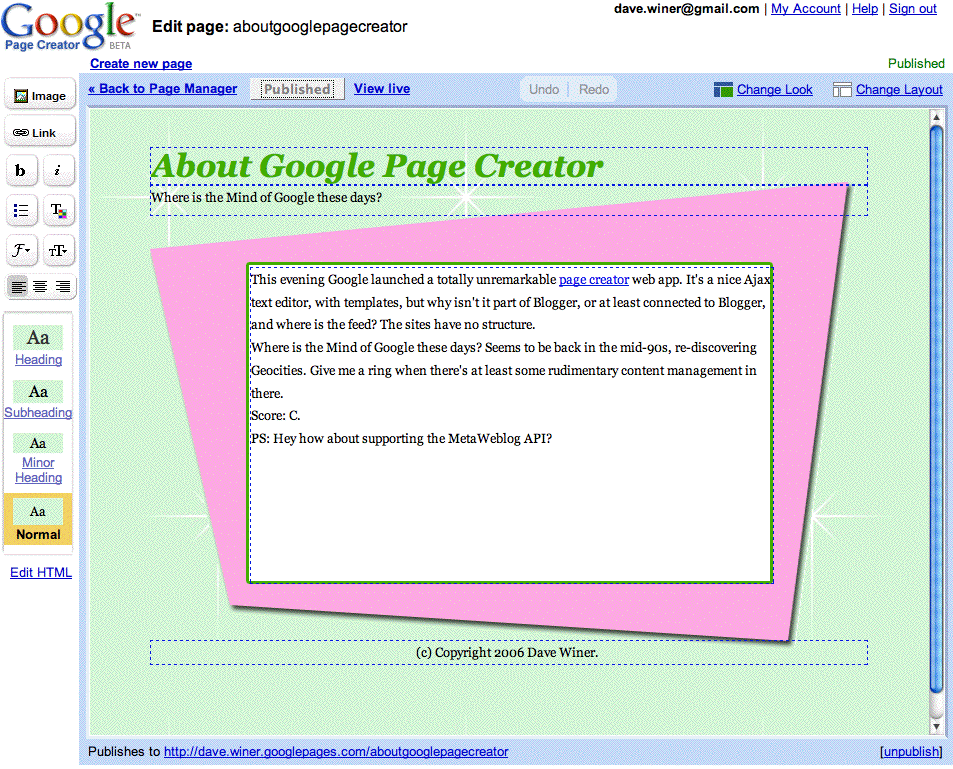This screenshot has height=769, width=953.
Task: Click Create new page link
Action: click(x=141, y=63)
